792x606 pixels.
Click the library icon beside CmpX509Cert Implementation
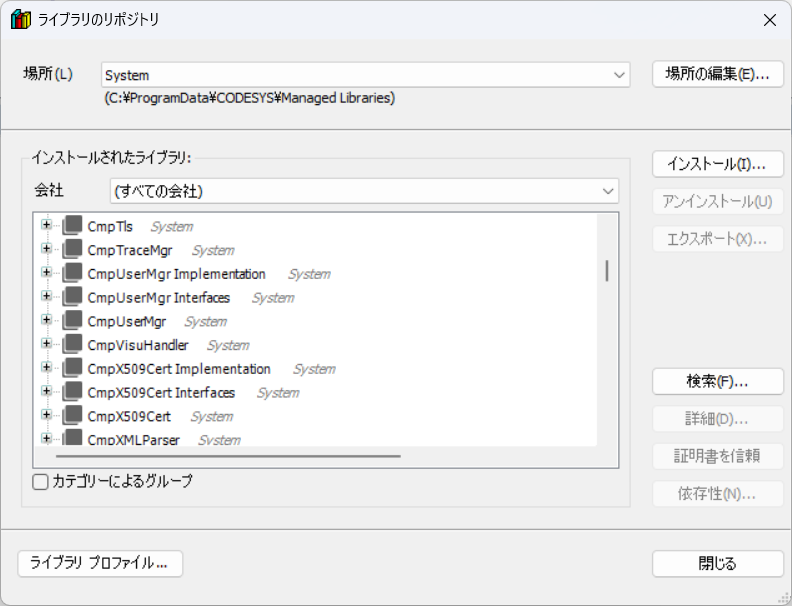tap(72, 368)
